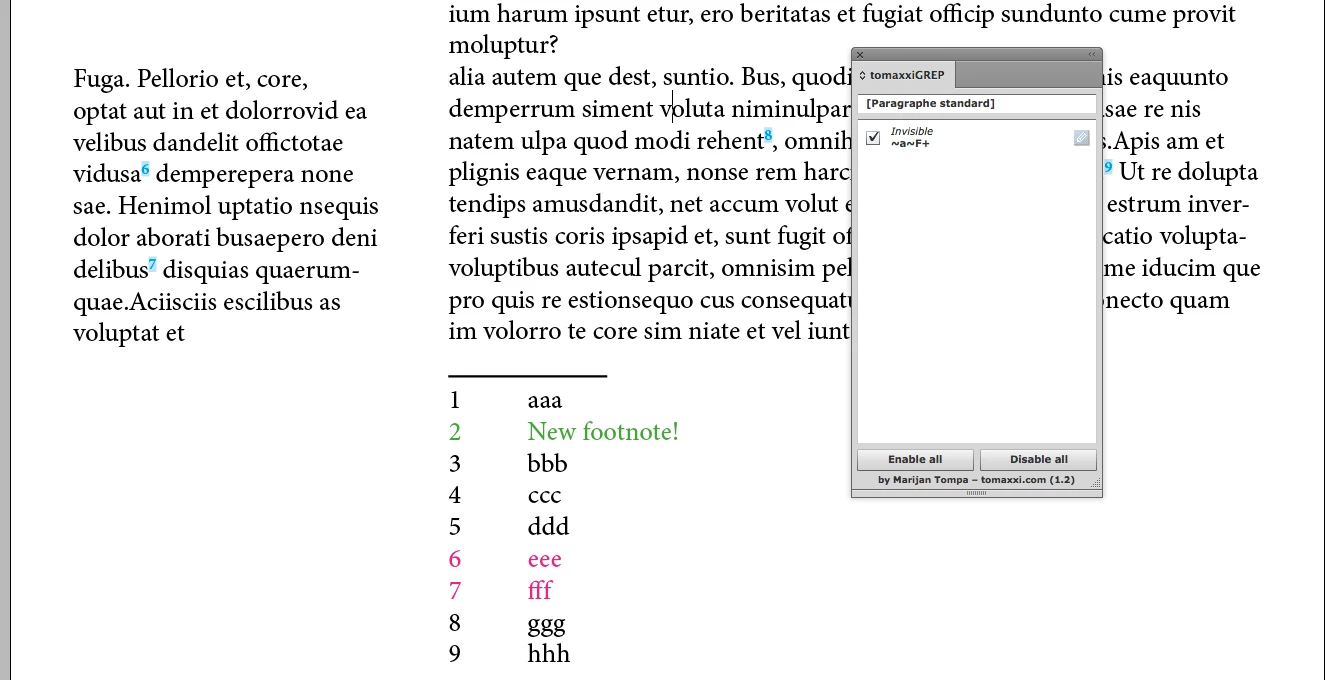
Task: Select the tomaxxiGREP panel tab
Action: click(905, 76)
